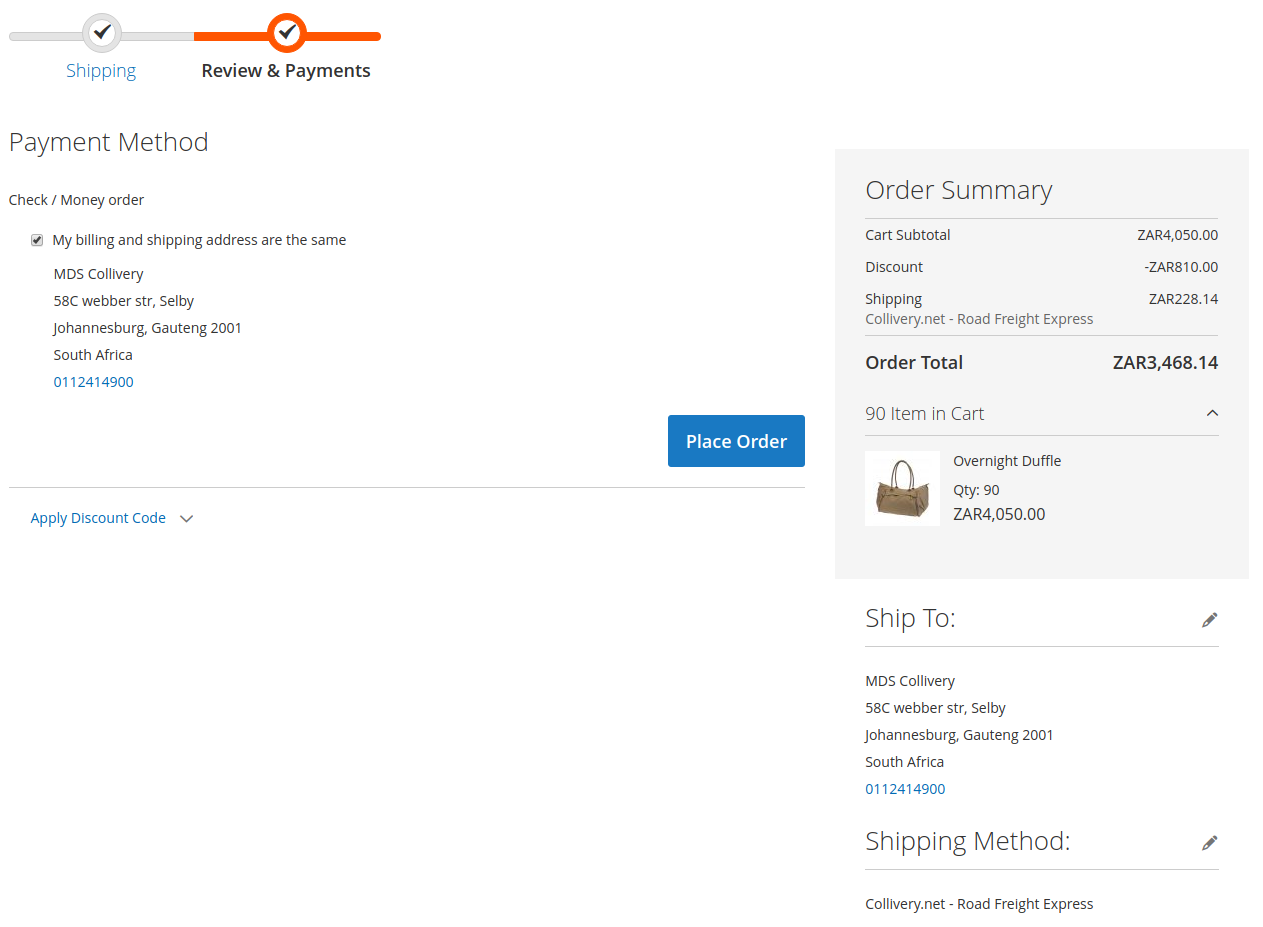Go back to the Shipping step
The image size is (1263, 927).
(x=101, y=71)
